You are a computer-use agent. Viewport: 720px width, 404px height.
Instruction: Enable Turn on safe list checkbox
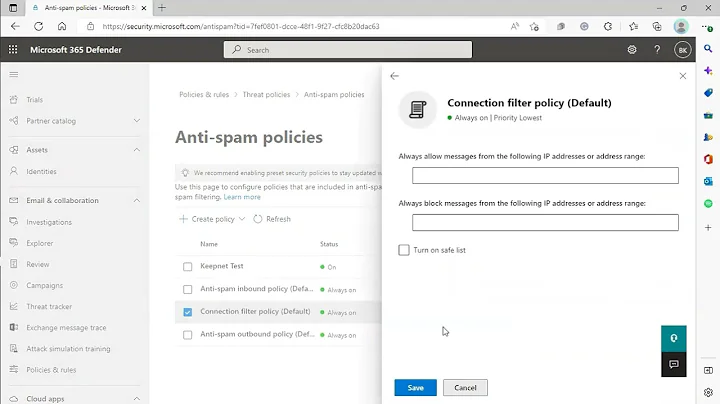pos(404,250)
